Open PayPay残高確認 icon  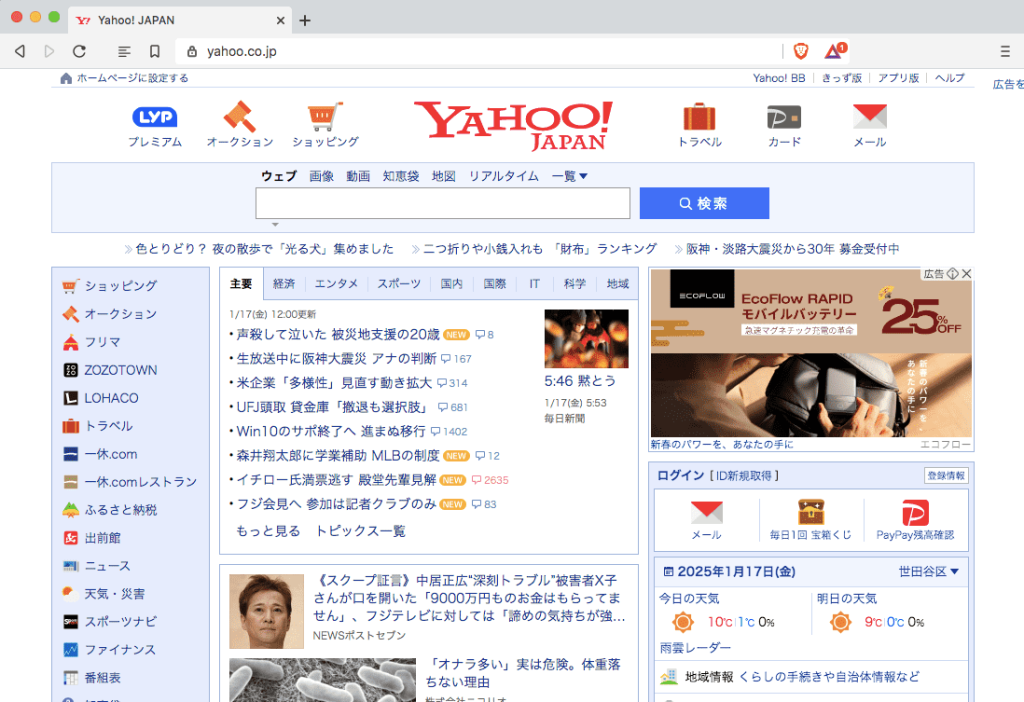915,513
